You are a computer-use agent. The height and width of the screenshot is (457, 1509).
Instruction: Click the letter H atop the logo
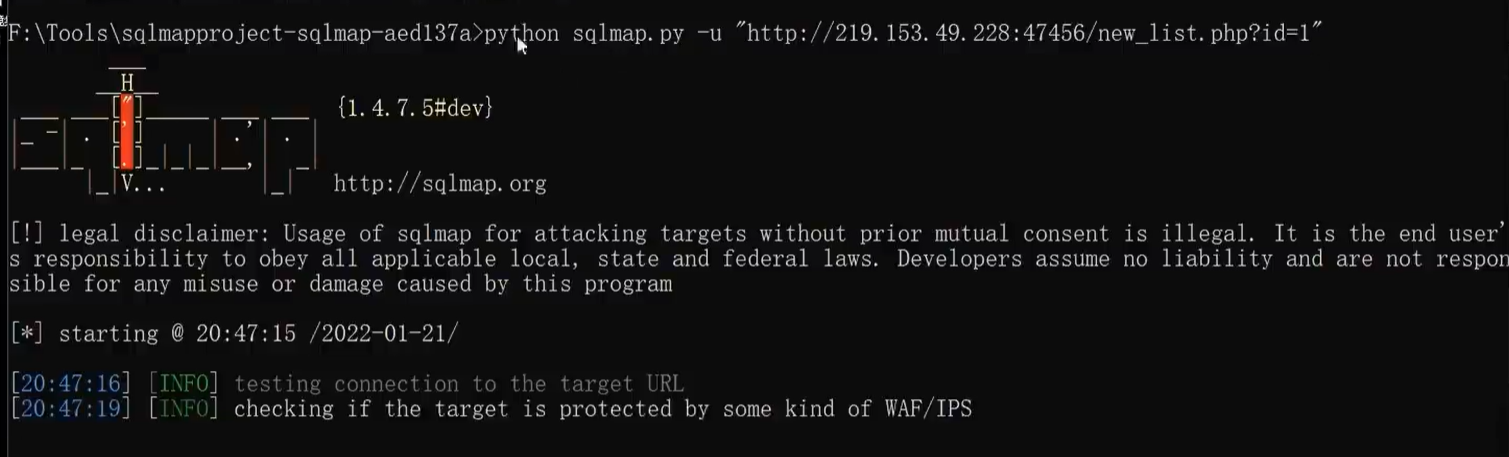click(127, 82)
